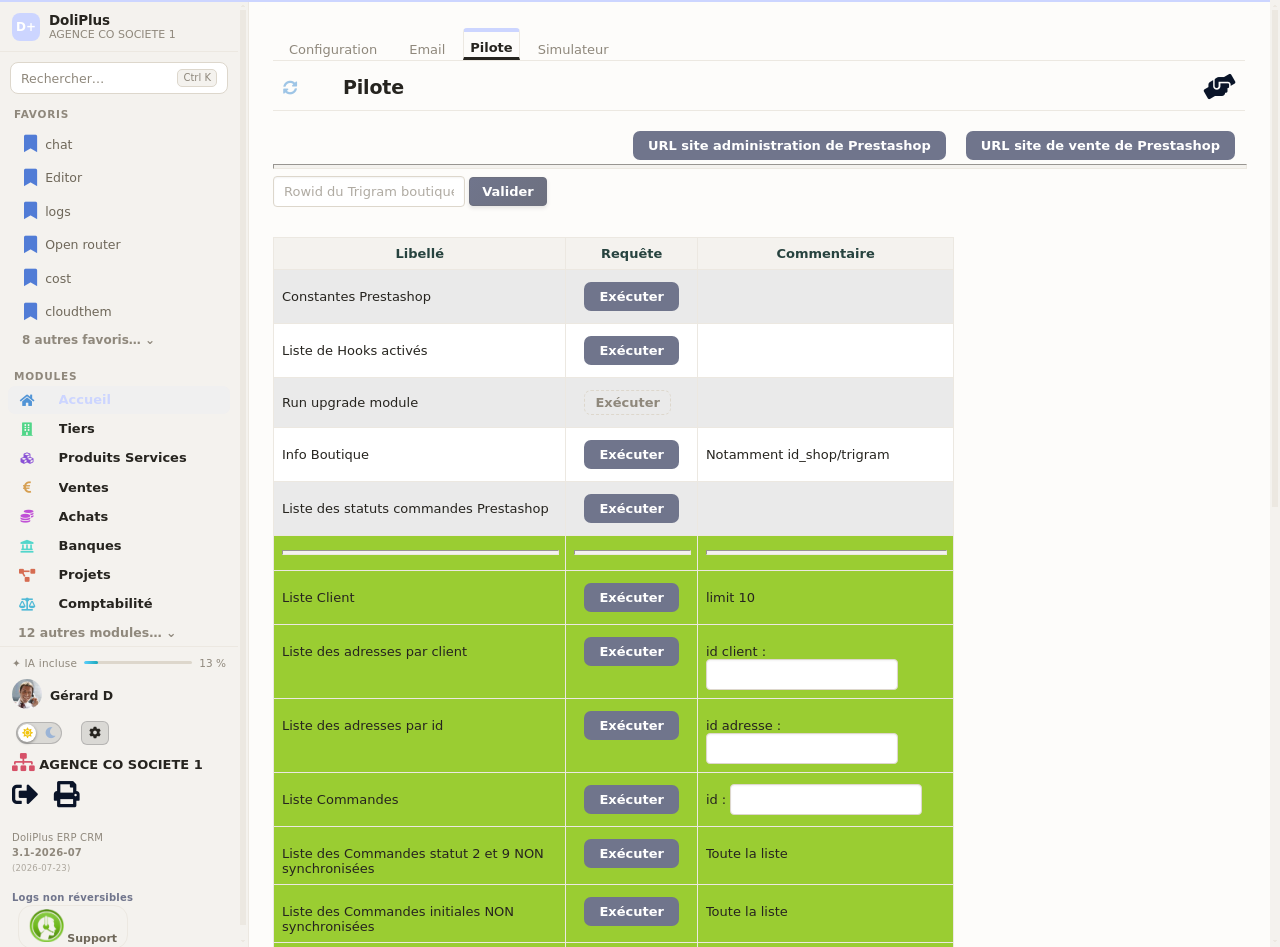Click the Comptabilité balance scale icon
This screenshot has width=1280, height=947.
pyautogui.click(x=27, y=604)
